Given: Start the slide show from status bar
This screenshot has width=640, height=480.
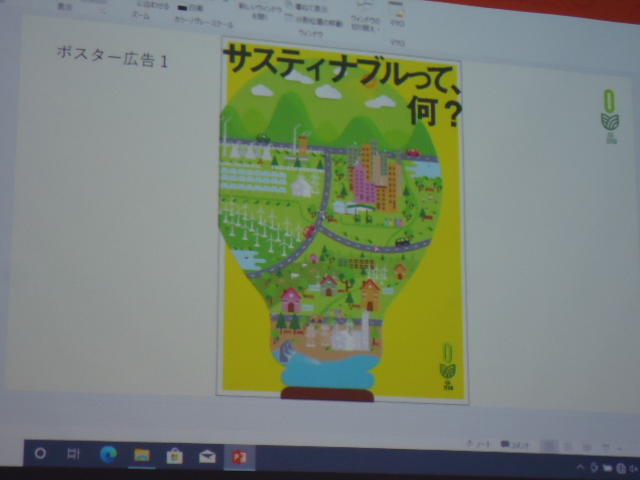Looking at the screenshot, I should click(607, 448).
